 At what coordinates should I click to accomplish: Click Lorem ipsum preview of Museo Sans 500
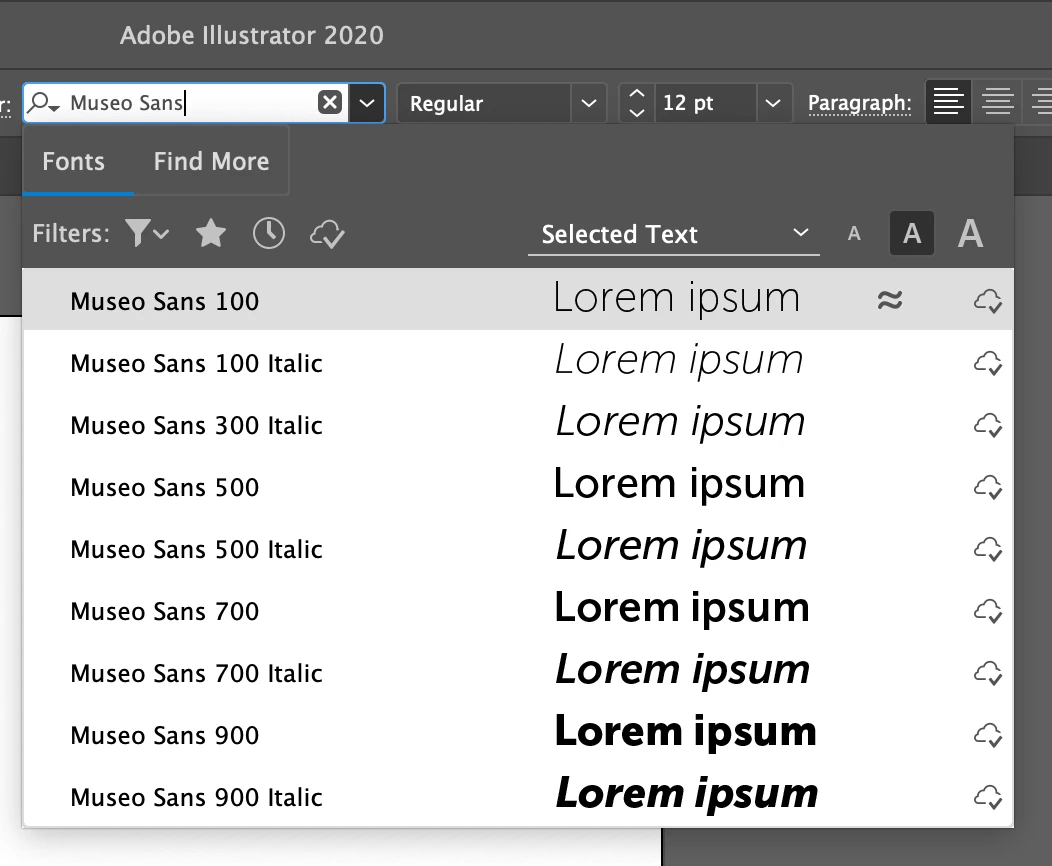point(679,485)
